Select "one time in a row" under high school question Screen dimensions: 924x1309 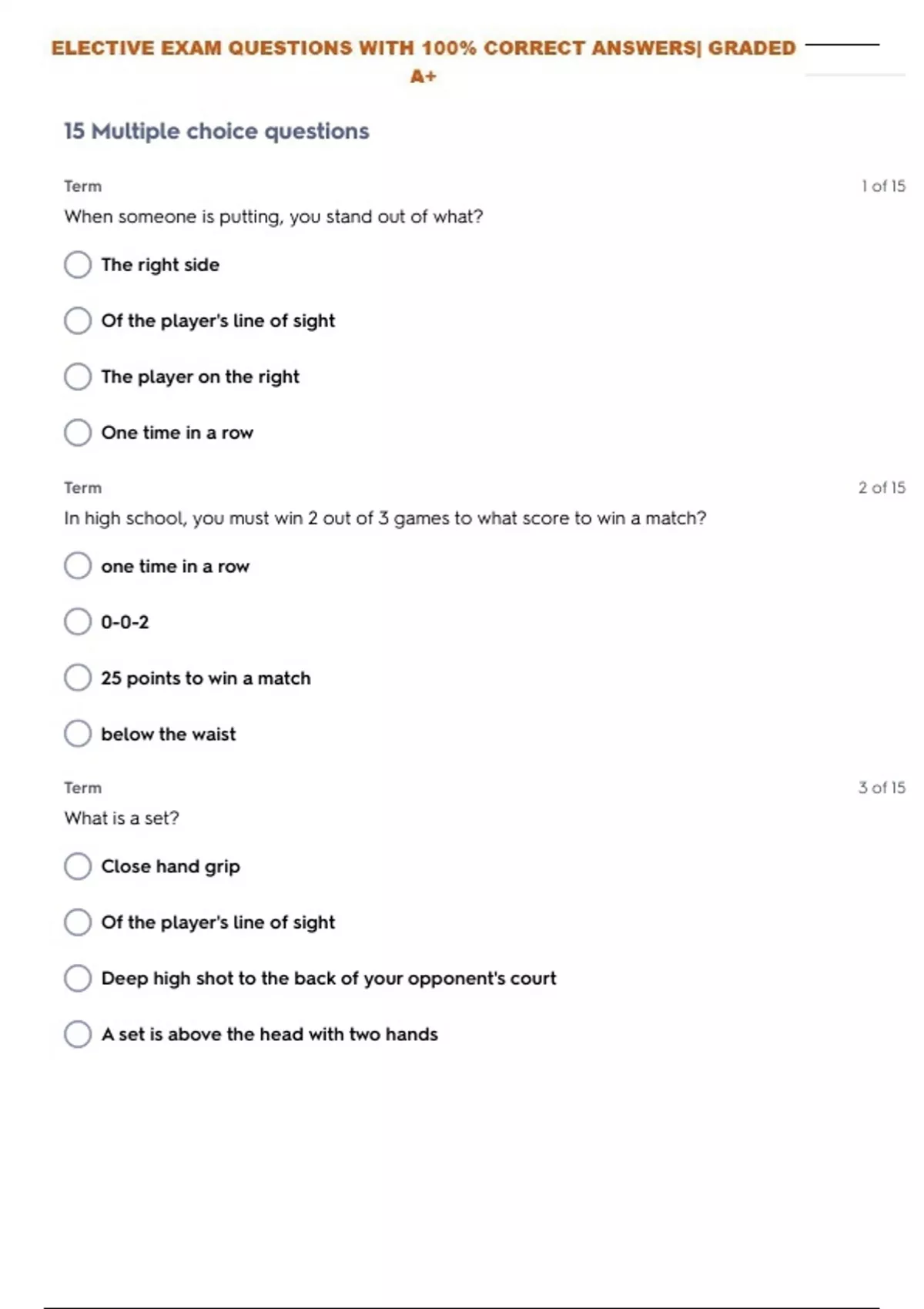(x=78, y=566)
